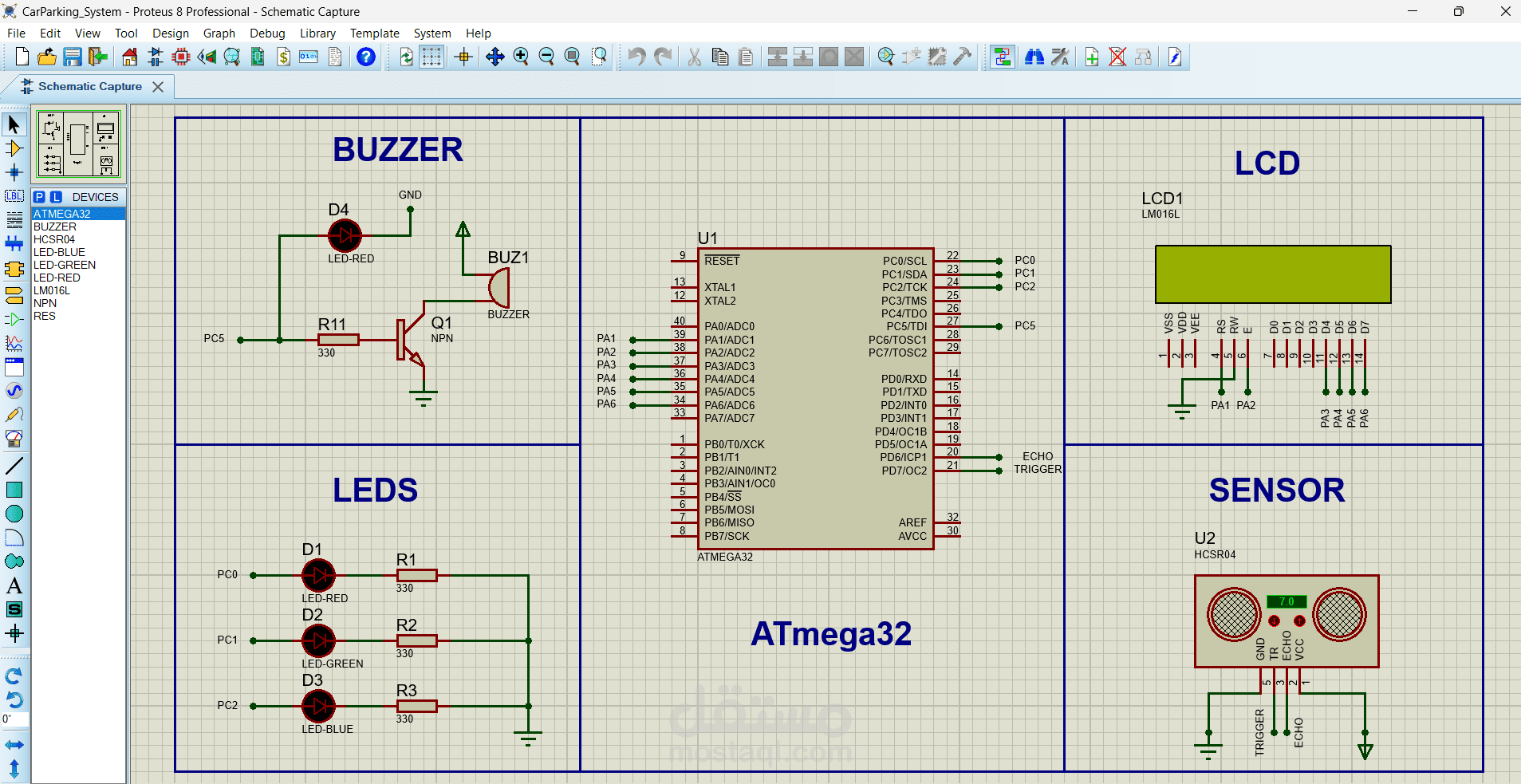Open Source Code binary icon

(x=309, y=57)
